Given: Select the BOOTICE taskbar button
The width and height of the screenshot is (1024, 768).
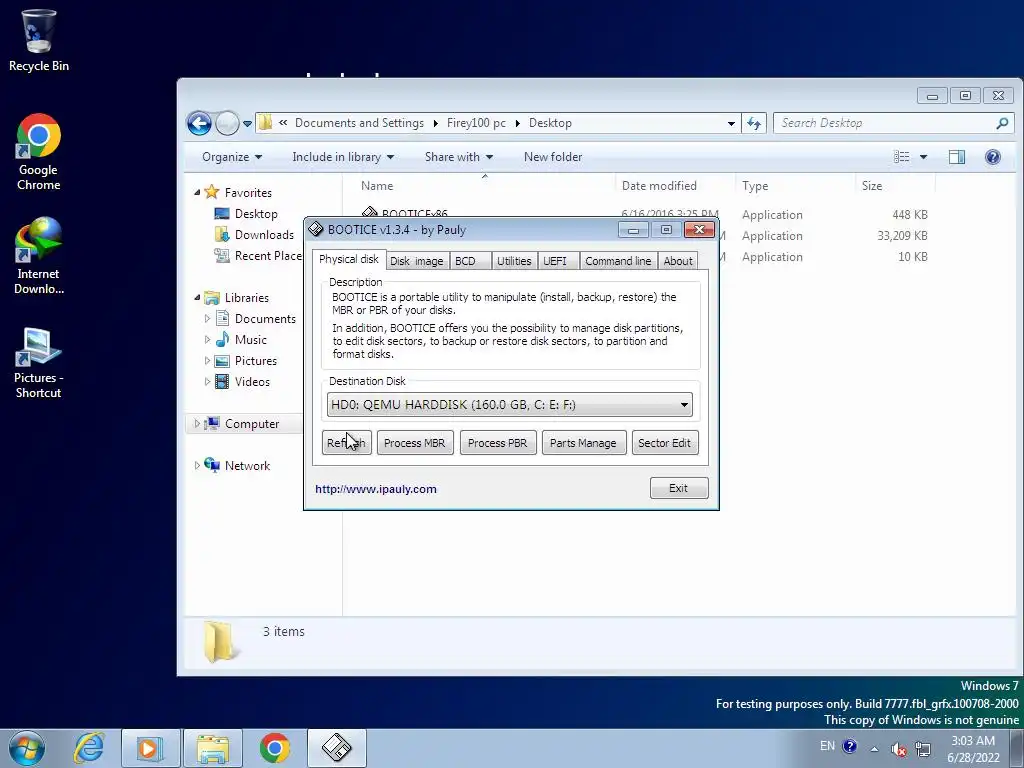Looking at the screenshot, I should pos(337,748).
